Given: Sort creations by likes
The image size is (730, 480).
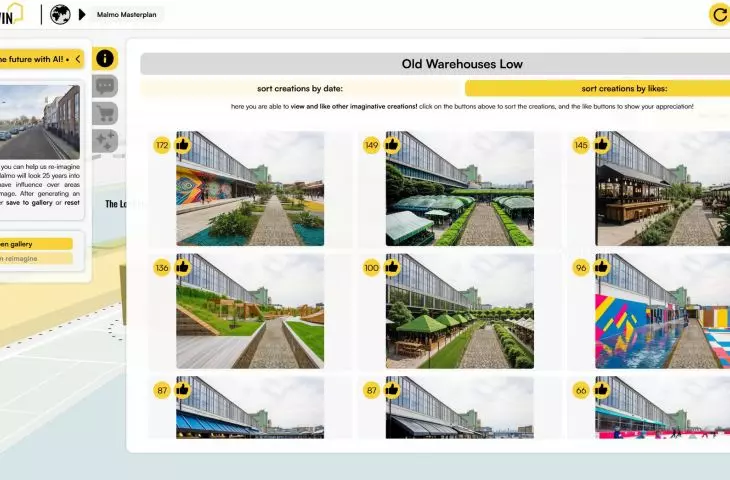Looking at the screenshot, I should [598, 88].
